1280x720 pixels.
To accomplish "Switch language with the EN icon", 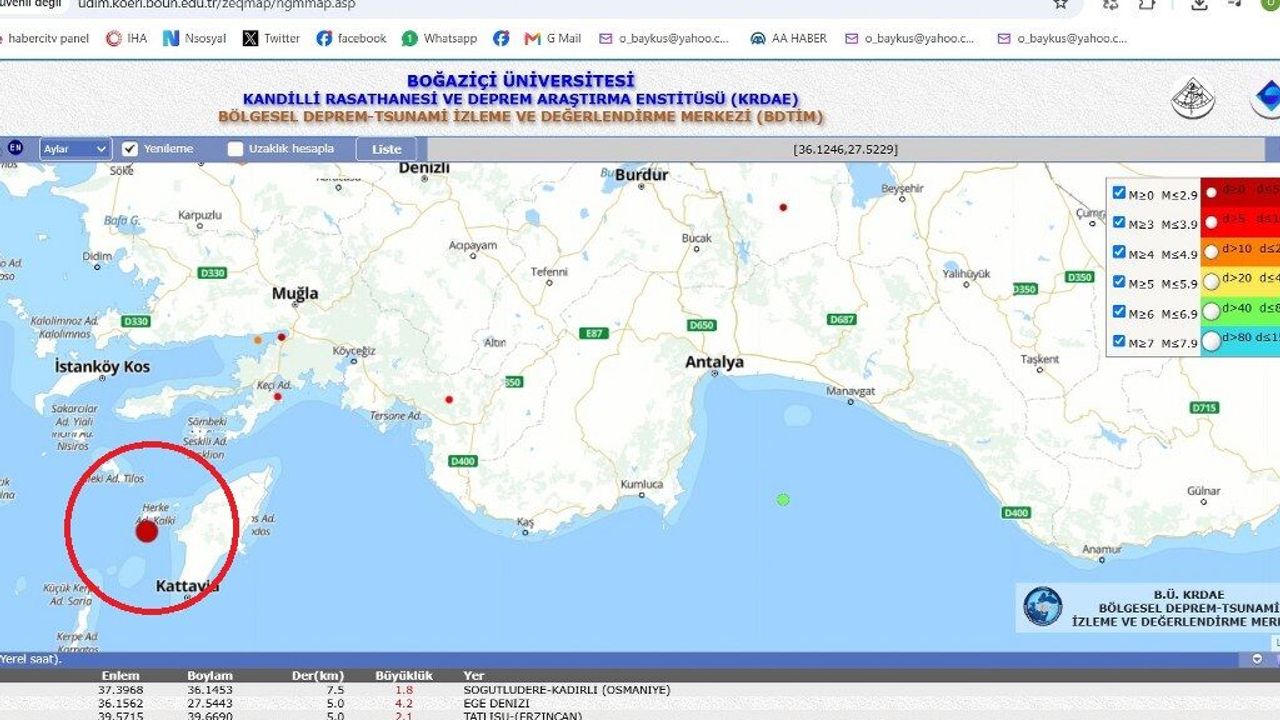I will (x=15, y=148).
